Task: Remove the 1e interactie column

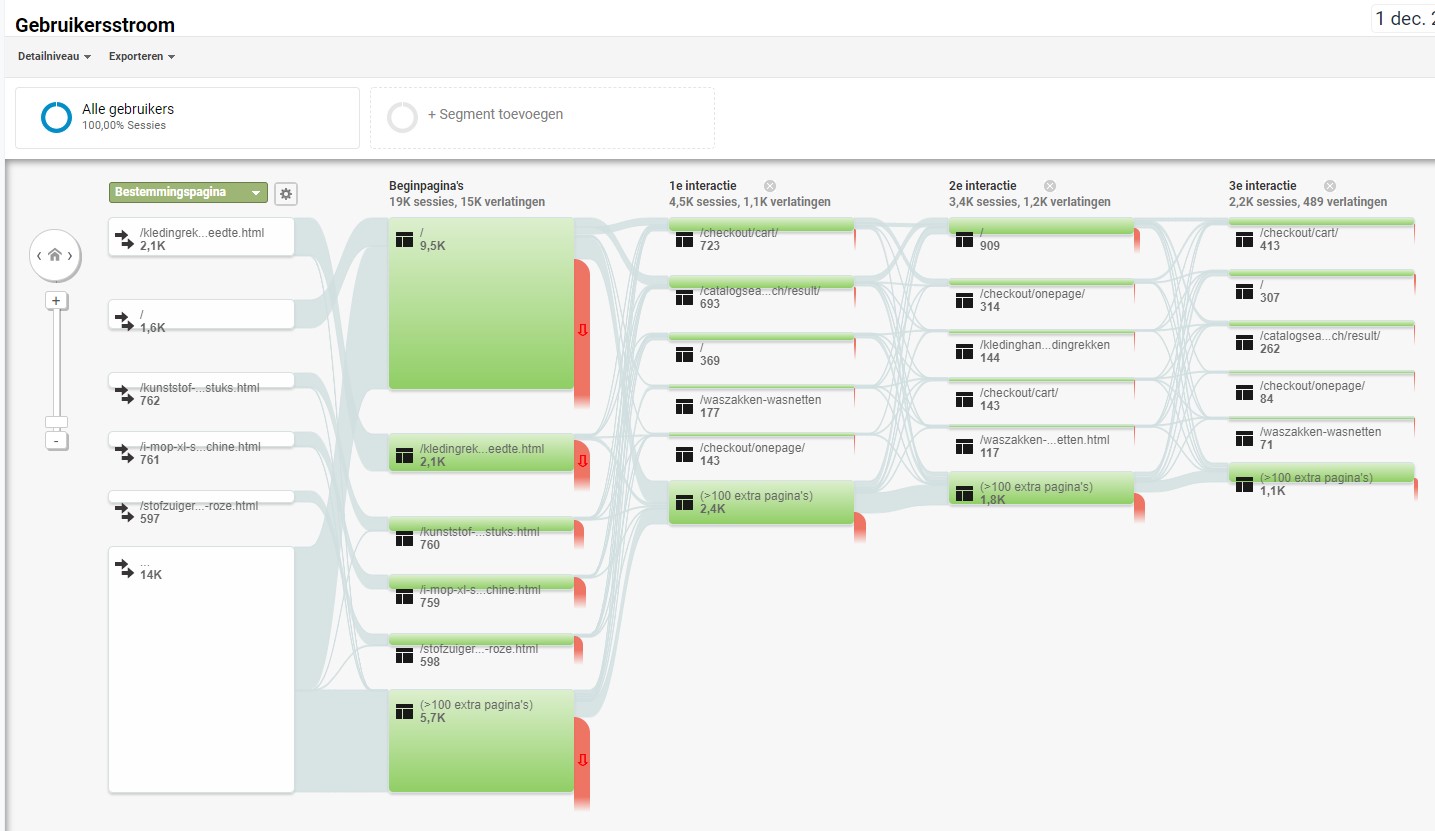Action: pyautogui.click(x=769, y=186)
